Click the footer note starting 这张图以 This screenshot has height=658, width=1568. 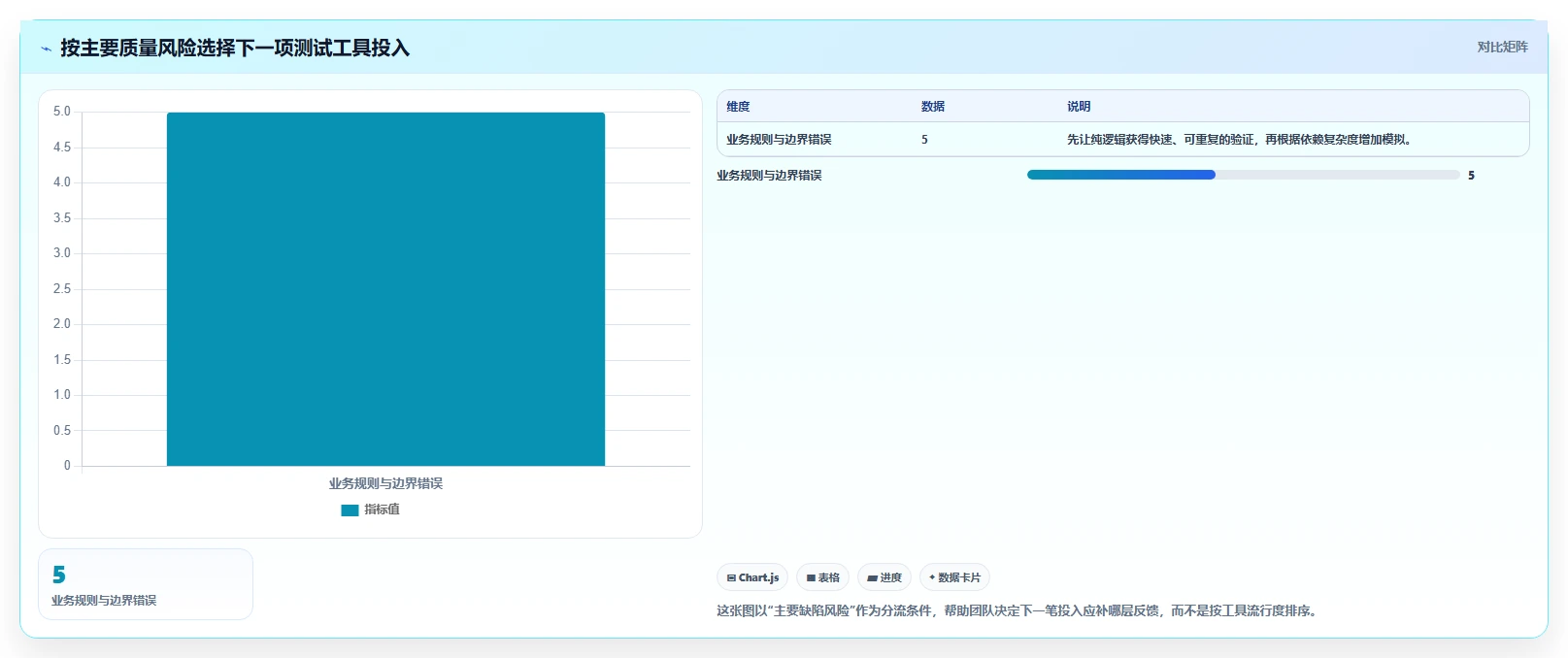click(x=1017, y=610)
